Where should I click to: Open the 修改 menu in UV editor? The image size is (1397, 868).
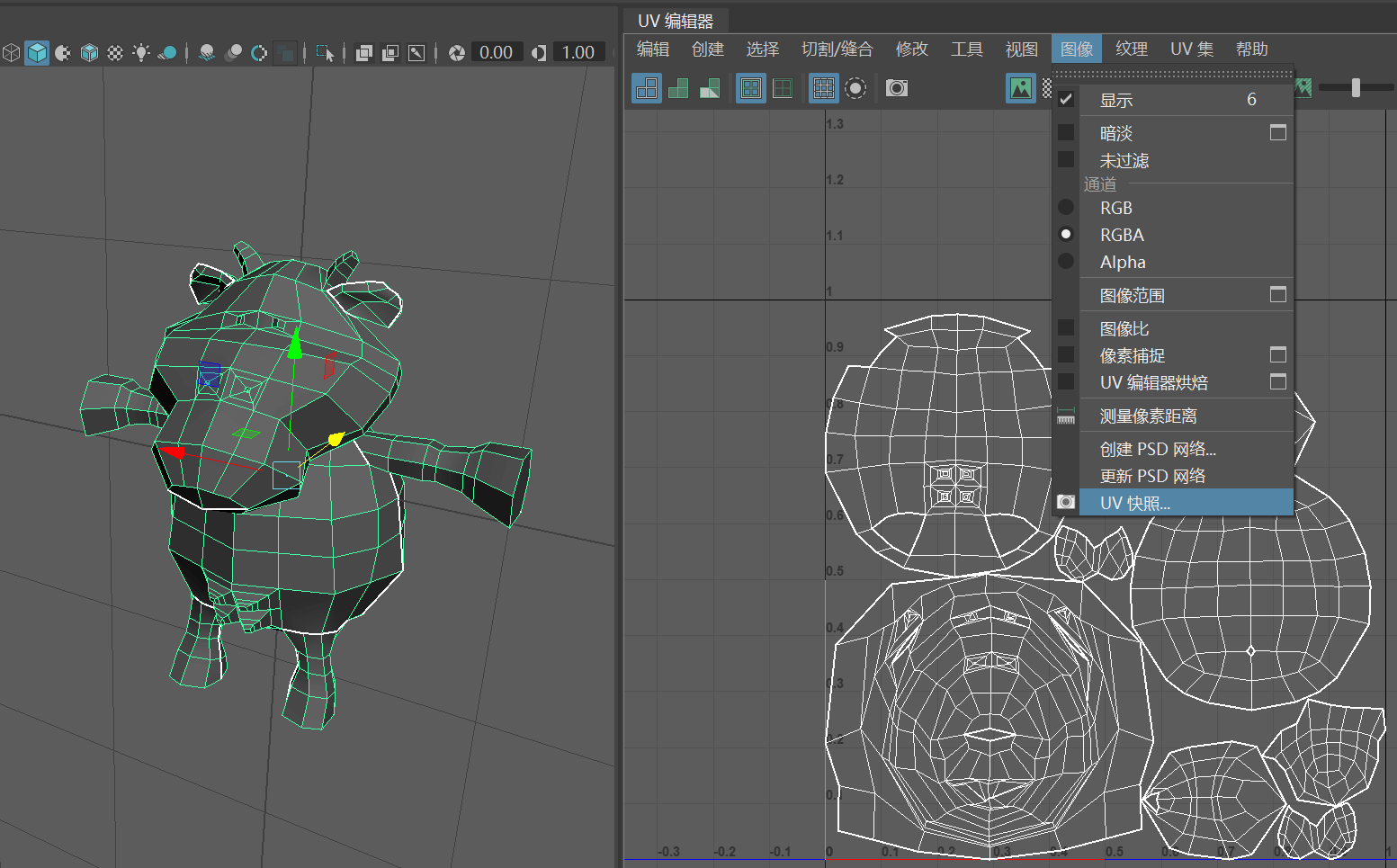pos(912,49)
